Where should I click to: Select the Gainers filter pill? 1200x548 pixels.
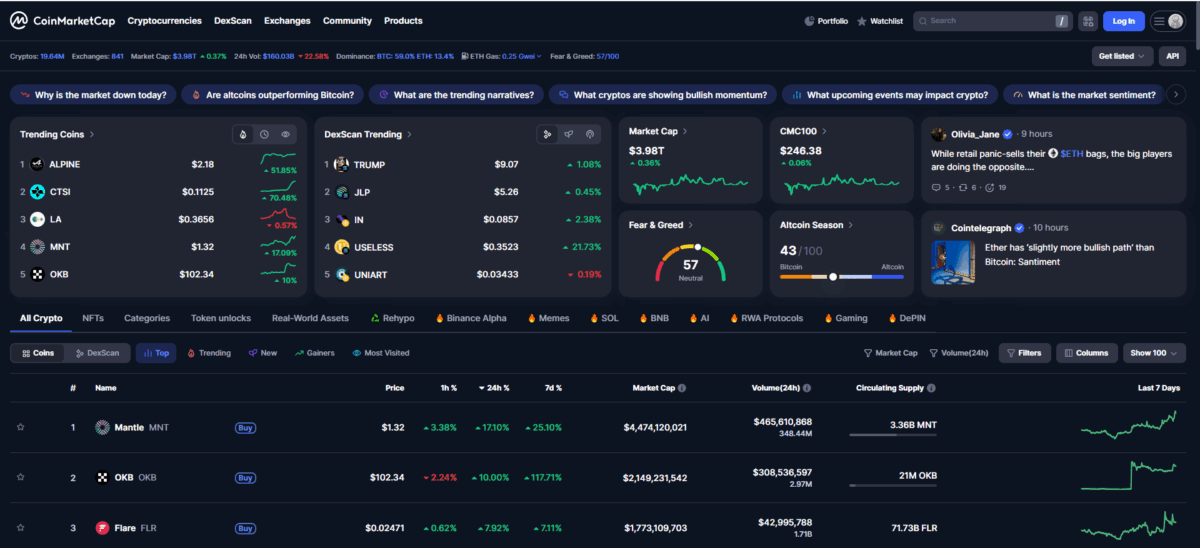314,353
